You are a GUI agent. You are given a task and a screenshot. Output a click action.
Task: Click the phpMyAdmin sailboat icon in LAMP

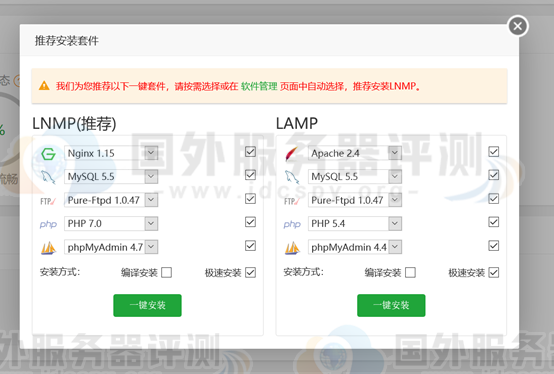[292, 248]
